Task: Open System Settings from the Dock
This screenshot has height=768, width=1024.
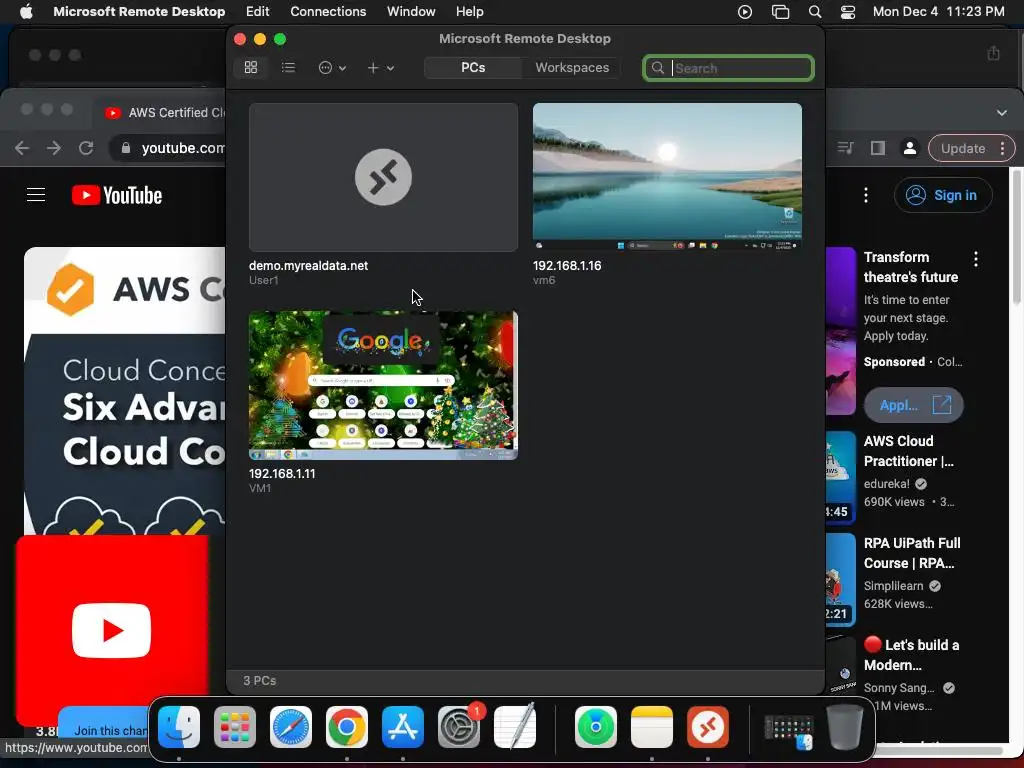Action: click(459, 727)
